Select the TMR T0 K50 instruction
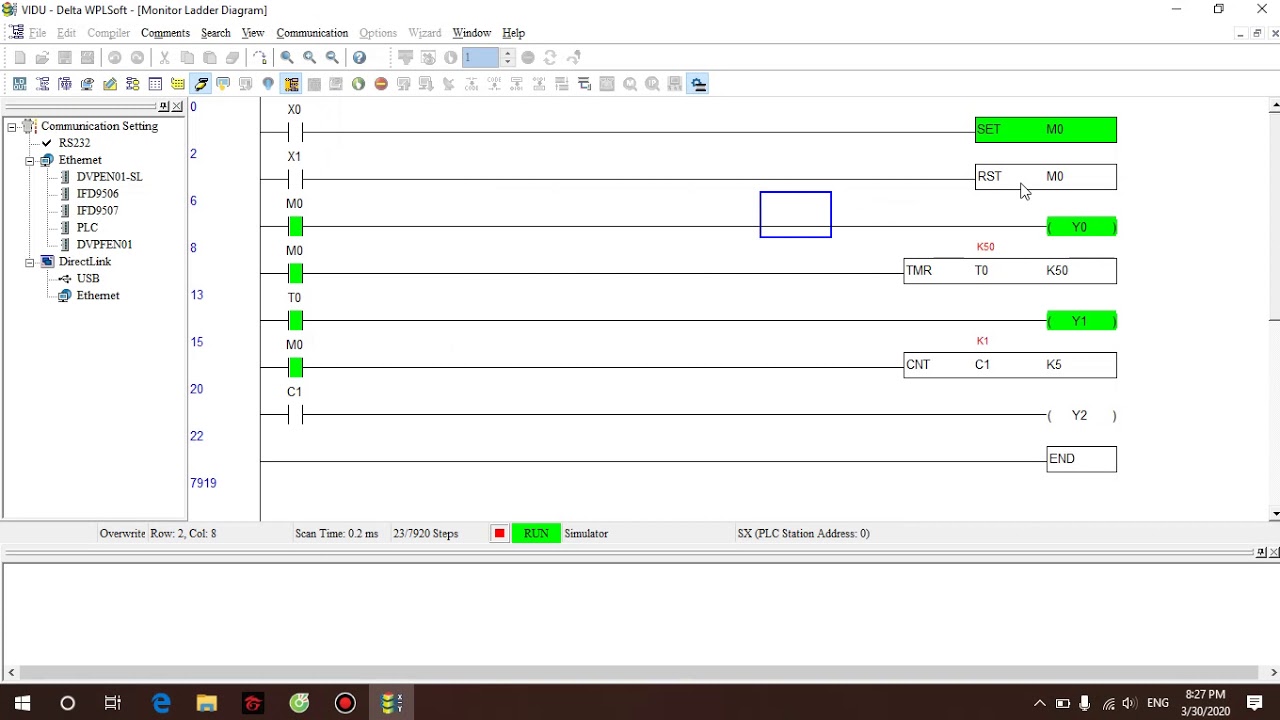This screenshot has width=1280, height=720. 1010,271
